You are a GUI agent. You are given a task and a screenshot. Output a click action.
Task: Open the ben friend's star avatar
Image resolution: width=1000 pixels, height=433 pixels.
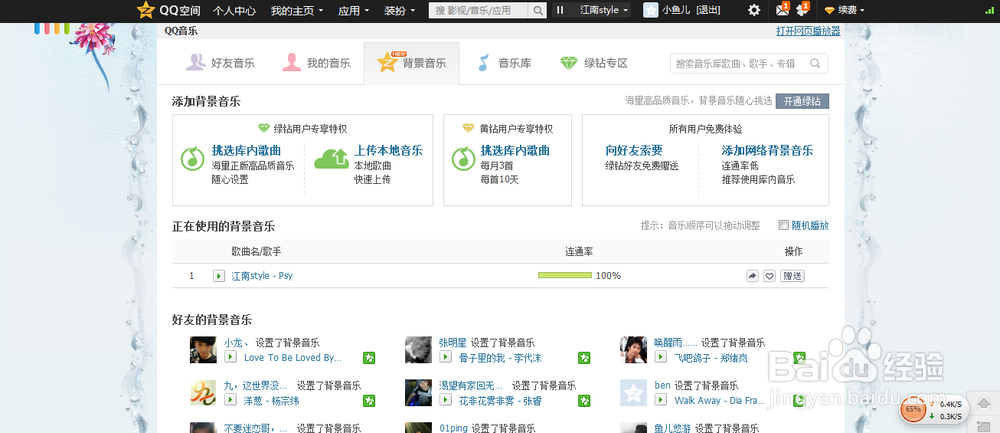click(633, 393)
